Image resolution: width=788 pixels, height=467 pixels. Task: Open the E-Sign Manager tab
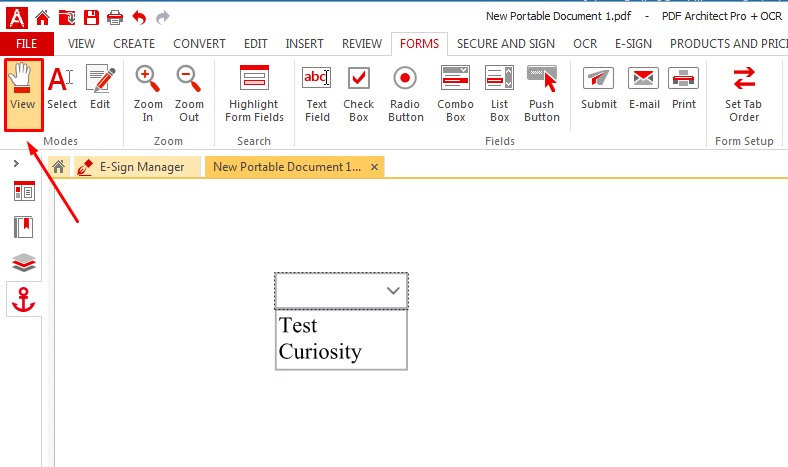[x=137, y=166]
